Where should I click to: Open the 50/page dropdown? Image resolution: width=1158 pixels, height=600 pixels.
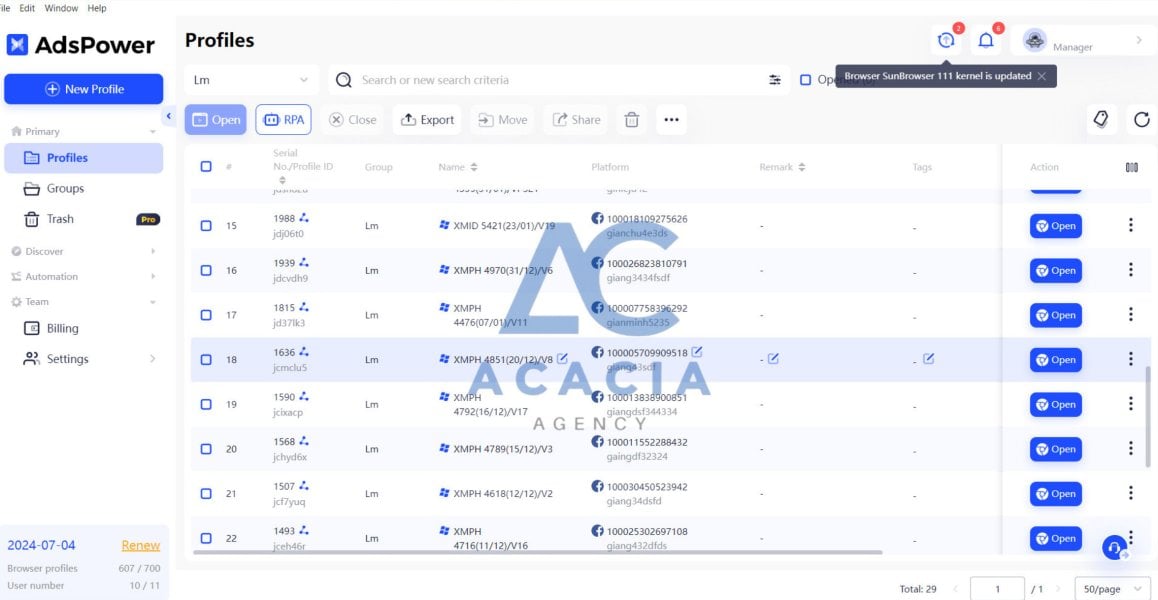(x=1113, y=589)
